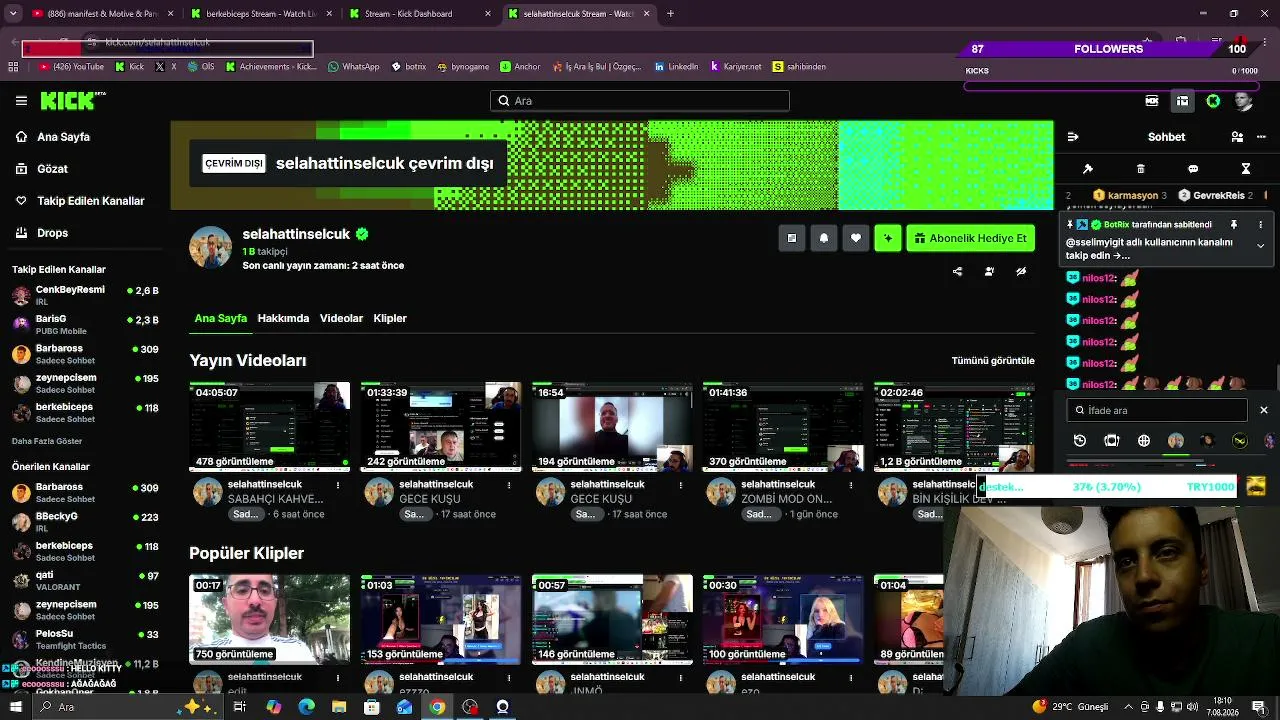Open the MOD dashboard icon in header
1280x720 pixels.
pyautogui.click(x=1152, y=101)
